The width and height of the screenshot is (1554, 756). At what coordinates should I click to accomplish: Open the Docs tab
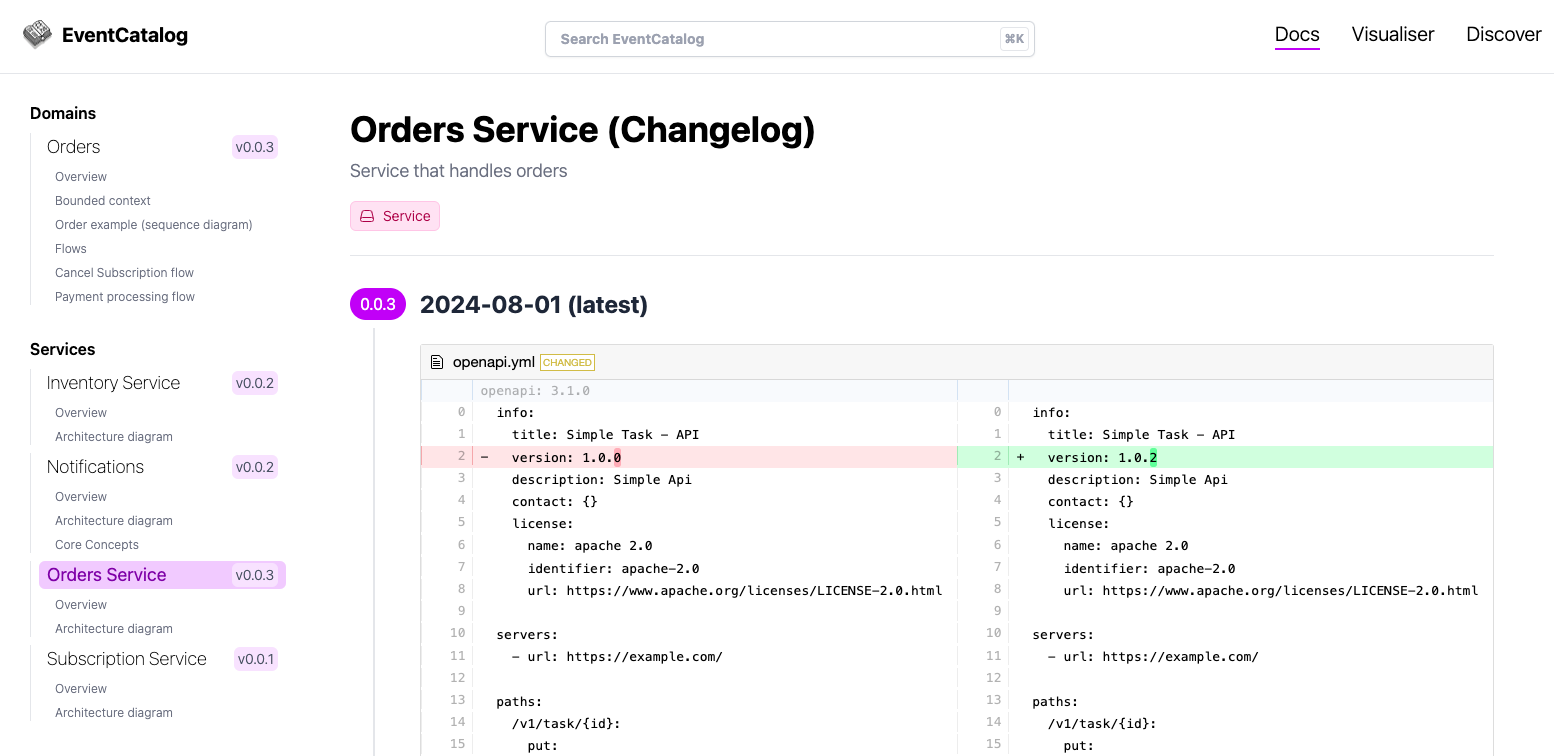(1296, 34)
